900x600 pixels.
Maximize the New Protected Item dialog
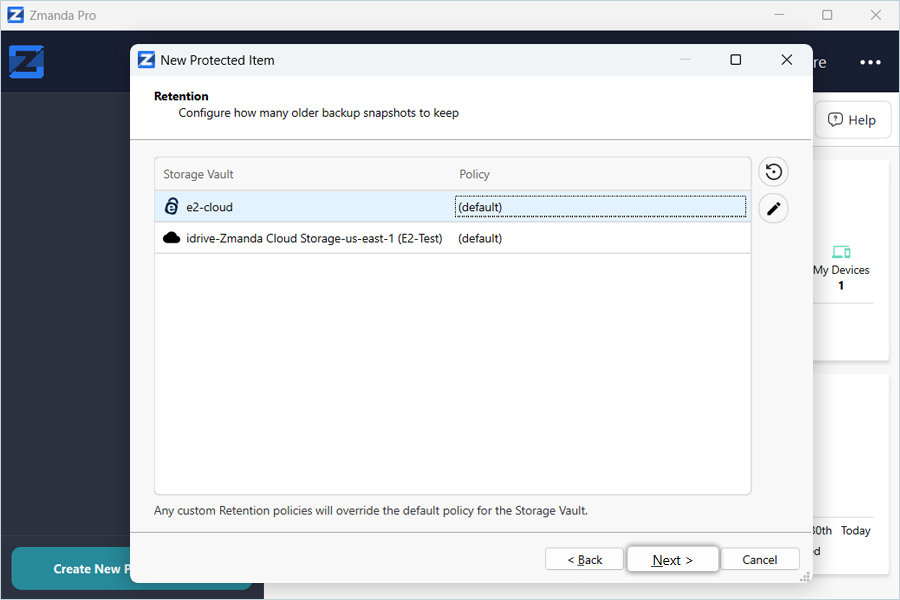click(x=736, y=60)
